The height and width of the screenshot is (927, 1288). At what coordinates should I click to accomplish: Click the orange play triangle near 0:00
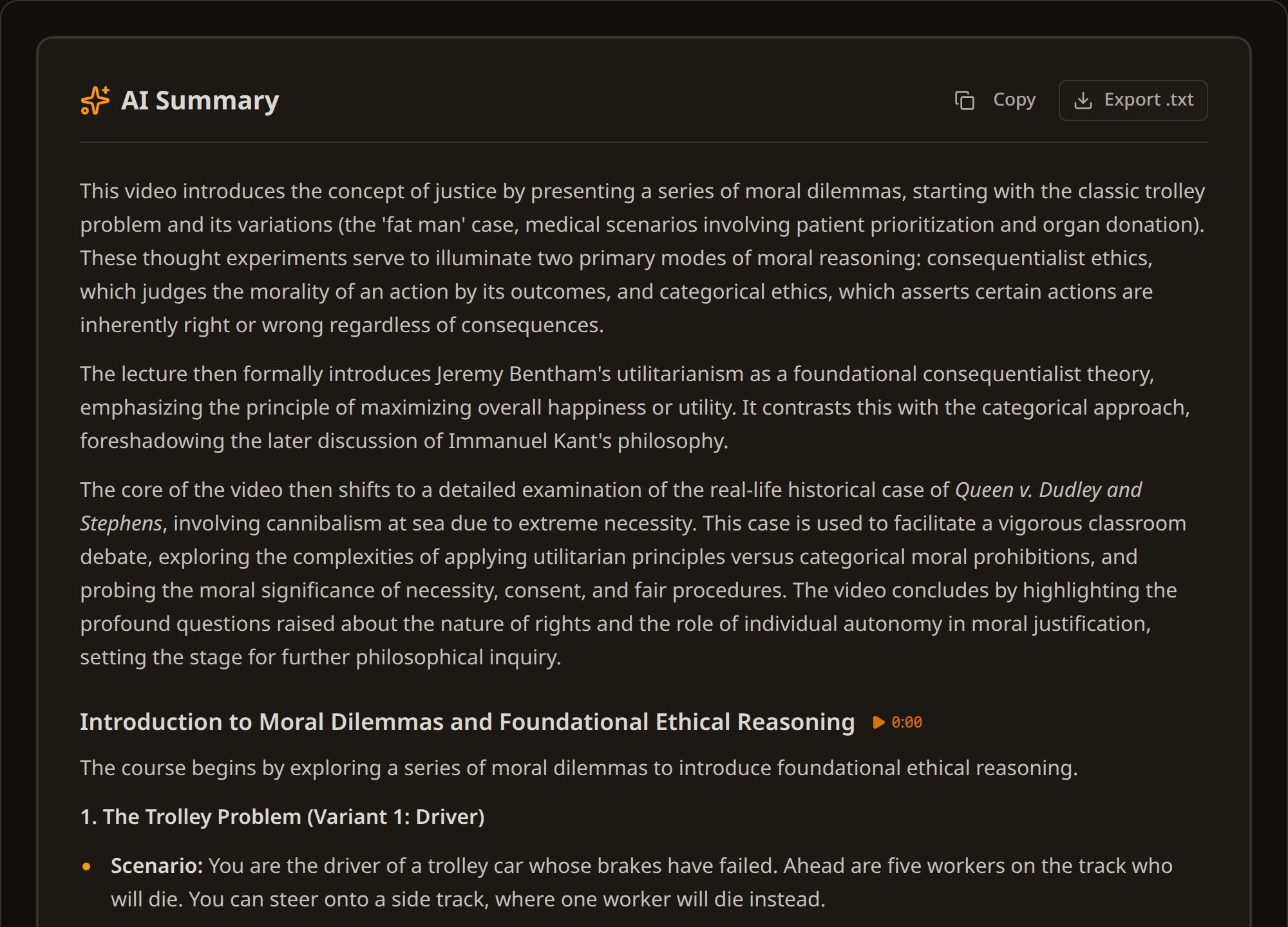point(878,722)
